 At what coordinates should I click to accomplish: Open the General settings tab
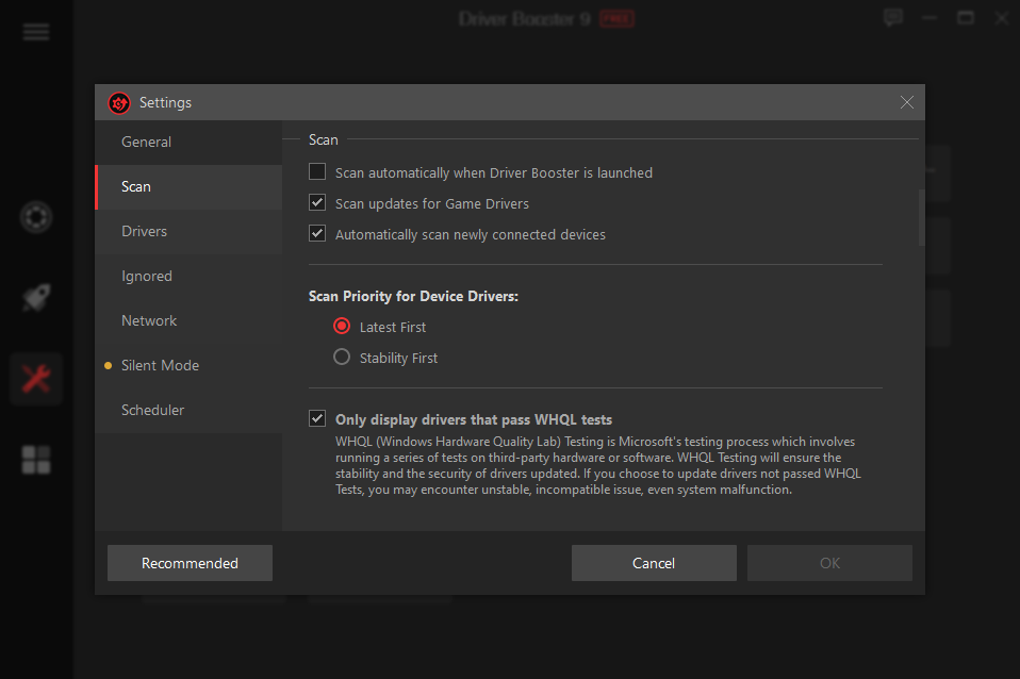[189, 142]
